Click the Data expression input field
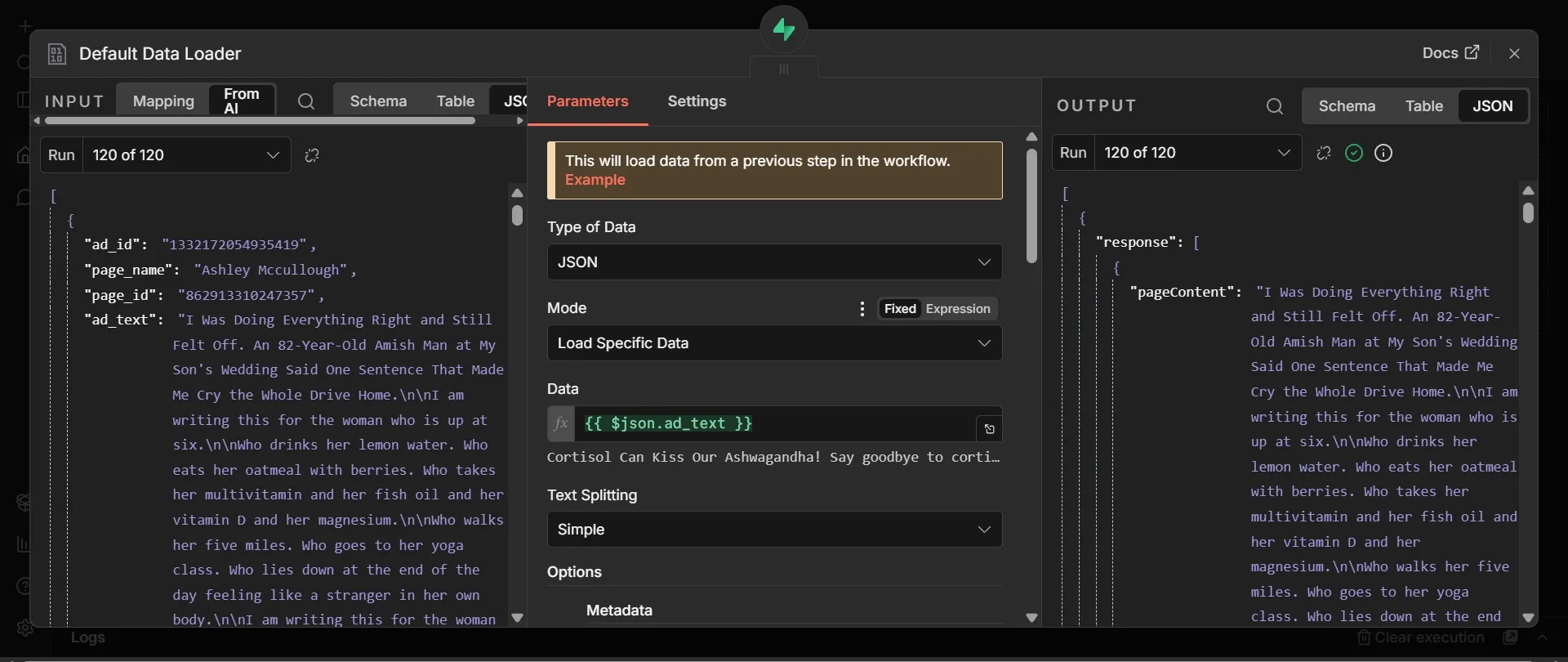Viewport: 1568px width, 662px height. [776, 423]
